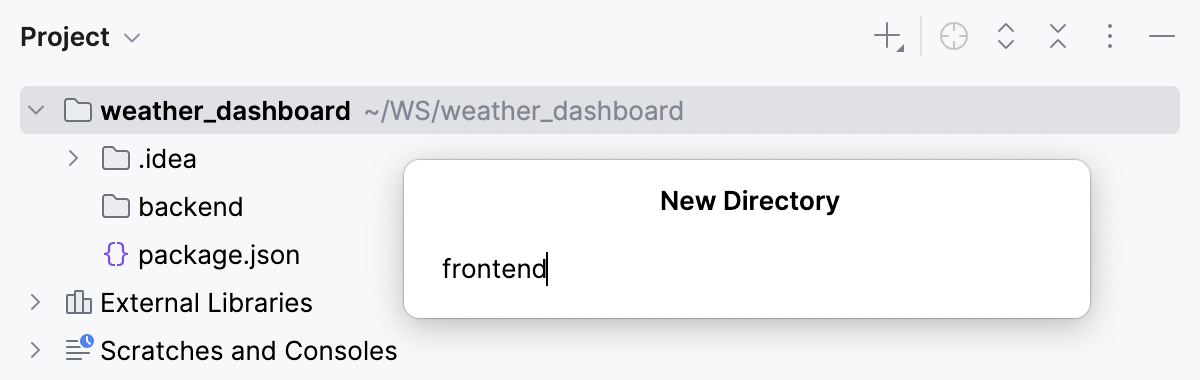
Task: Select the backend folder in tree
Action: 191,207
